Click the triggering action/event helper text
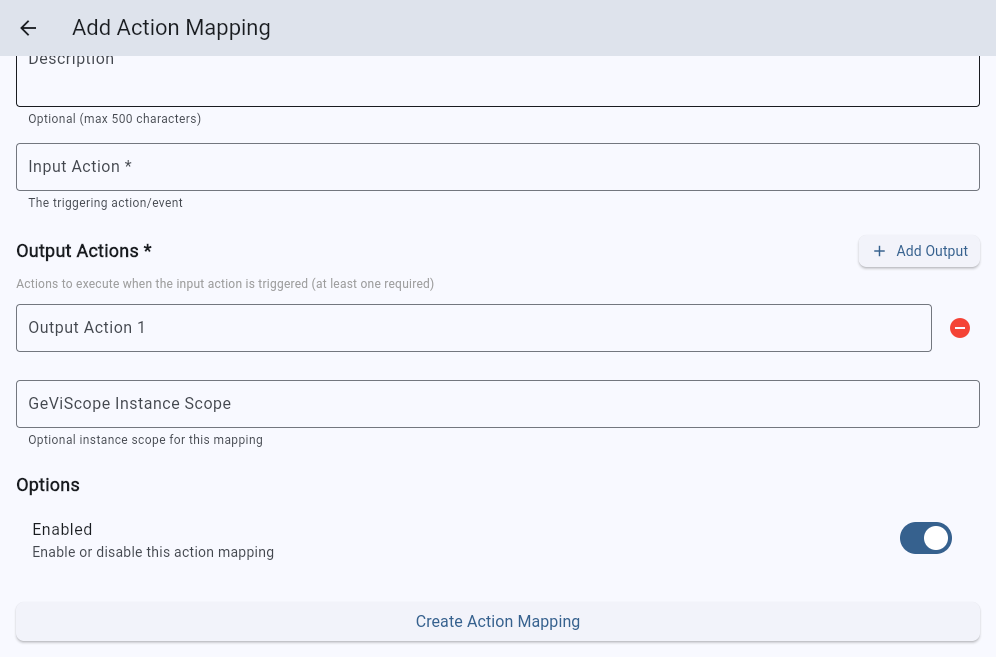Screen dimensions: 996x657 point(105,203)
